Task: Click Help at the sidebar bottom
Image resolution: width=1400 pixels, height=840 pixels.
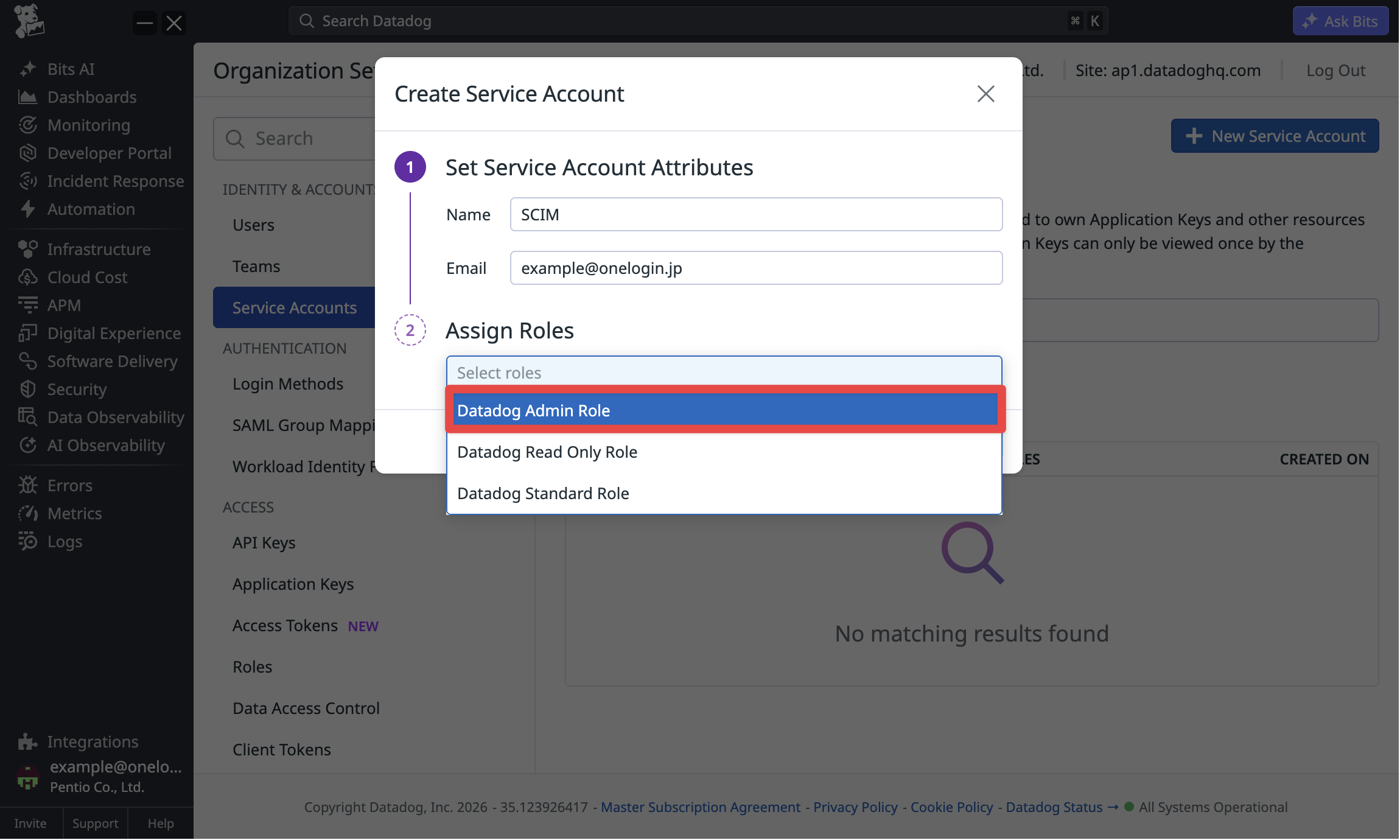Action: tap(161, 824)
